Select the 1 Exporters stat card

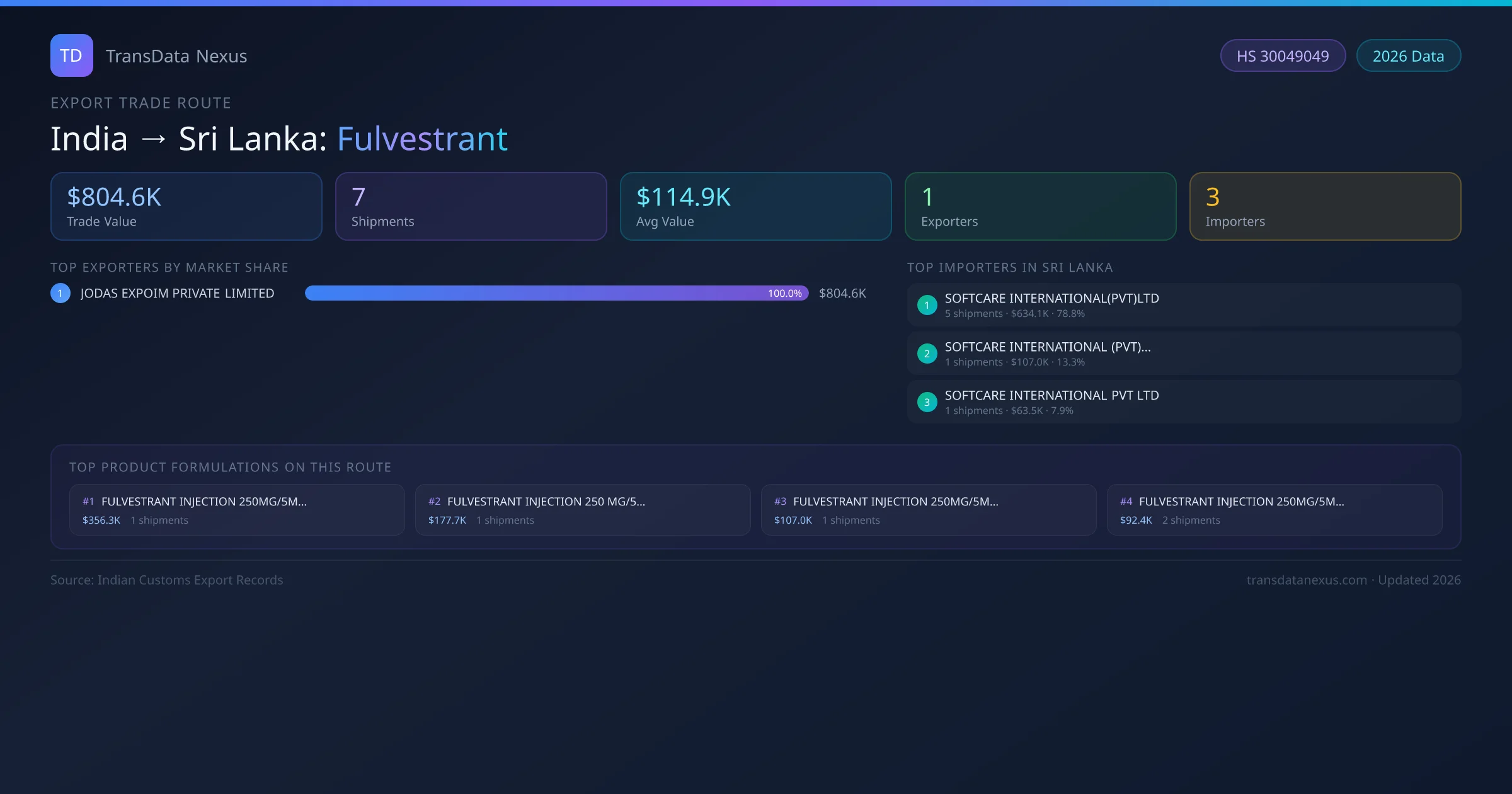point(1040,206)
